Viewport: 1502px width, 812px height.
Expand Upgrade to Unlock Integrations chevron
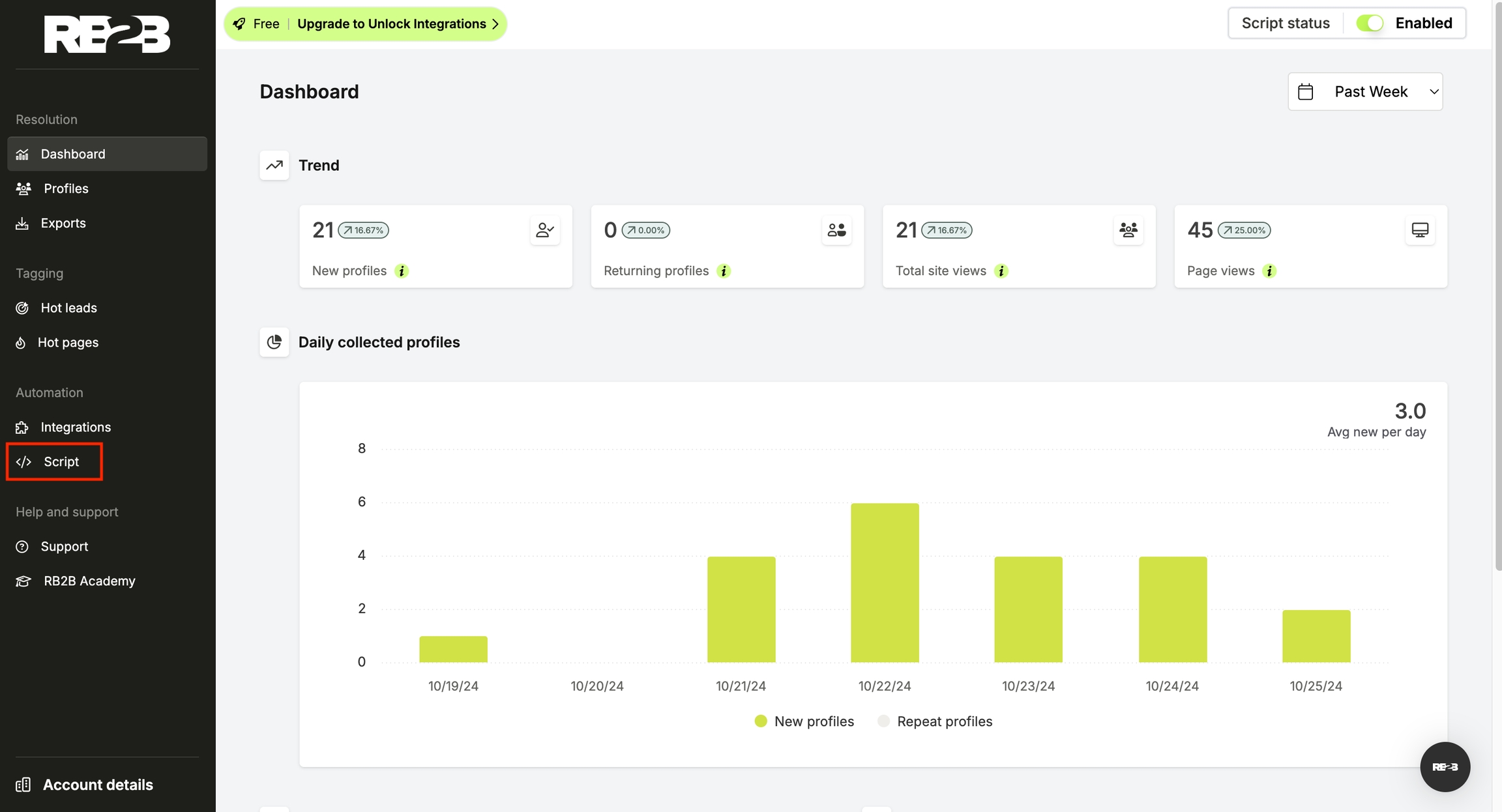tap(495, 24)
